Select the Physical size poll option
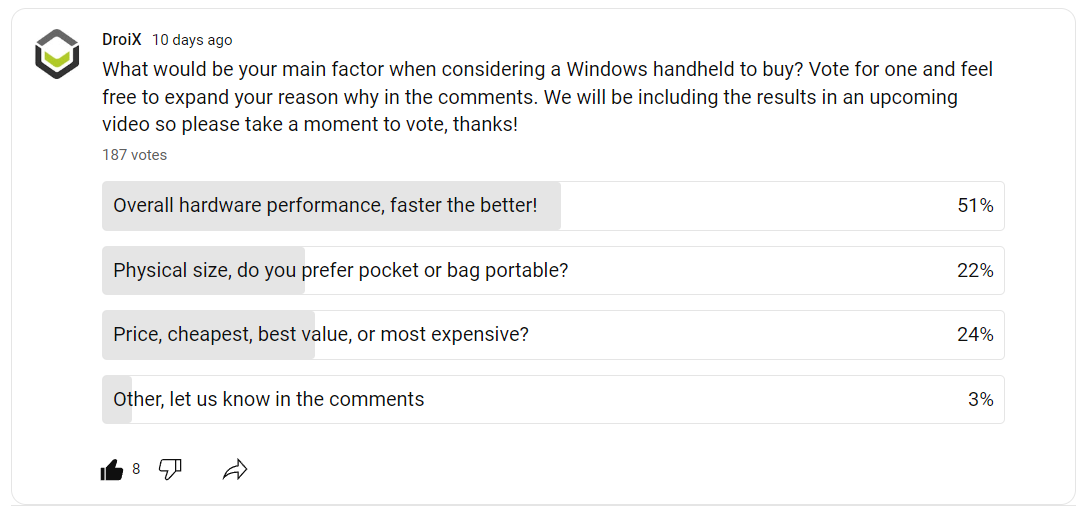The image size is (1086, 512). (340, 271)
